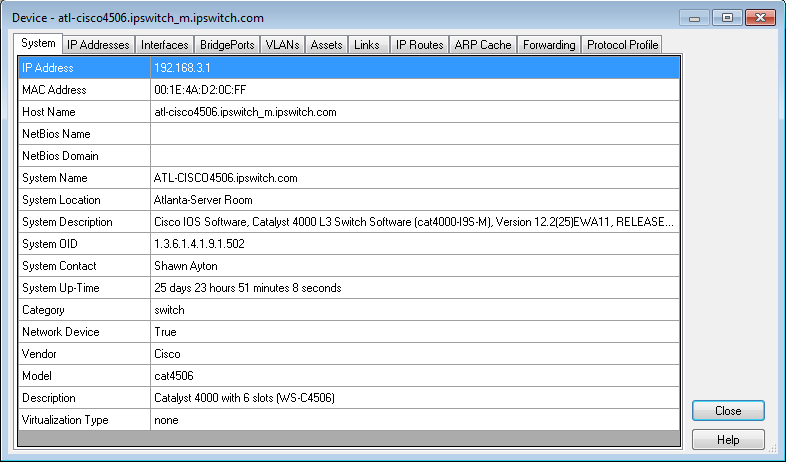Select the System OID row label
Image resolution: width=786 pixels, height=462 pixels.
click(84, 244)
